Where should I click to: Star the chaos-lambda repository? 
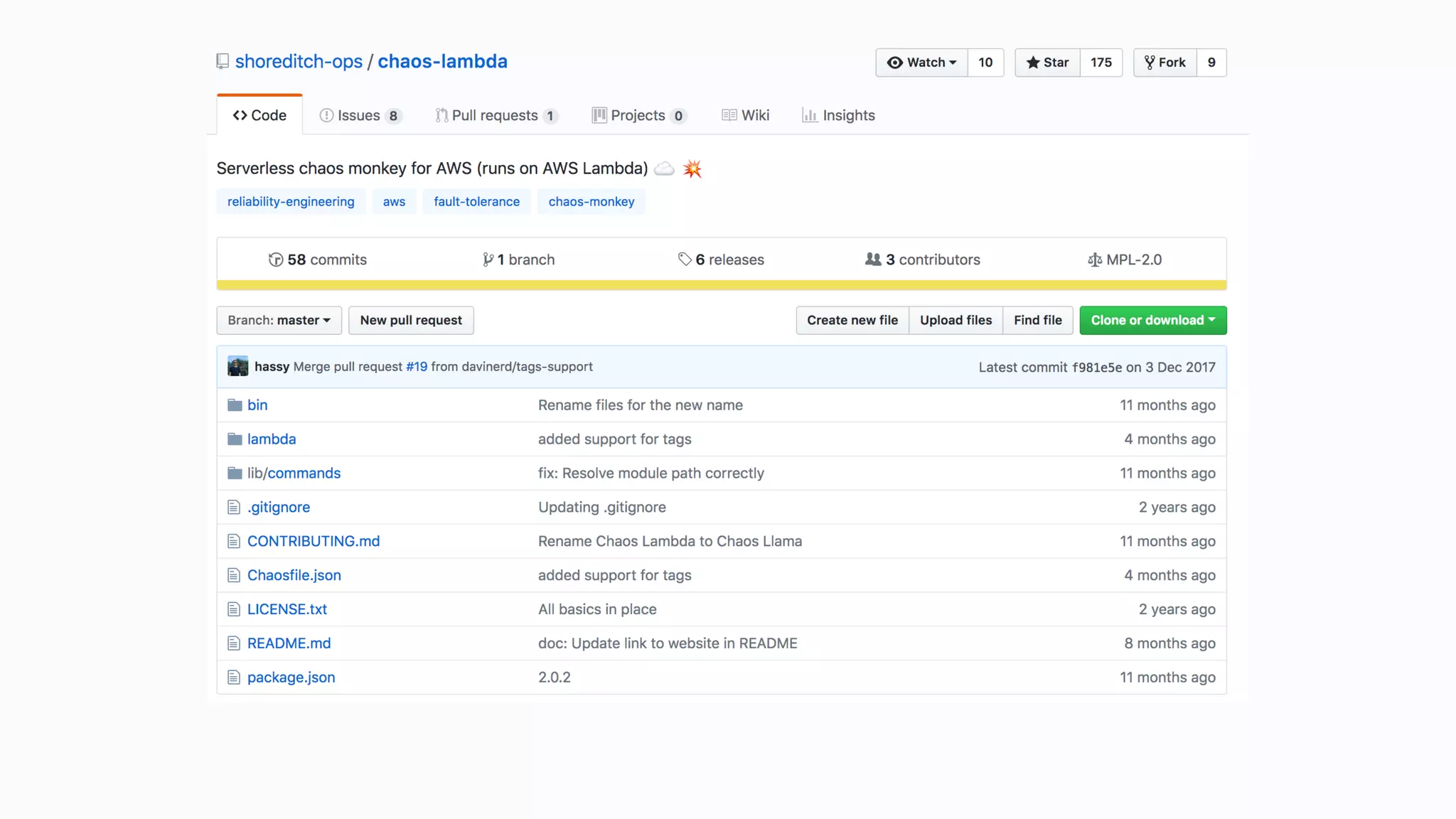click(x=1047, y=63)
